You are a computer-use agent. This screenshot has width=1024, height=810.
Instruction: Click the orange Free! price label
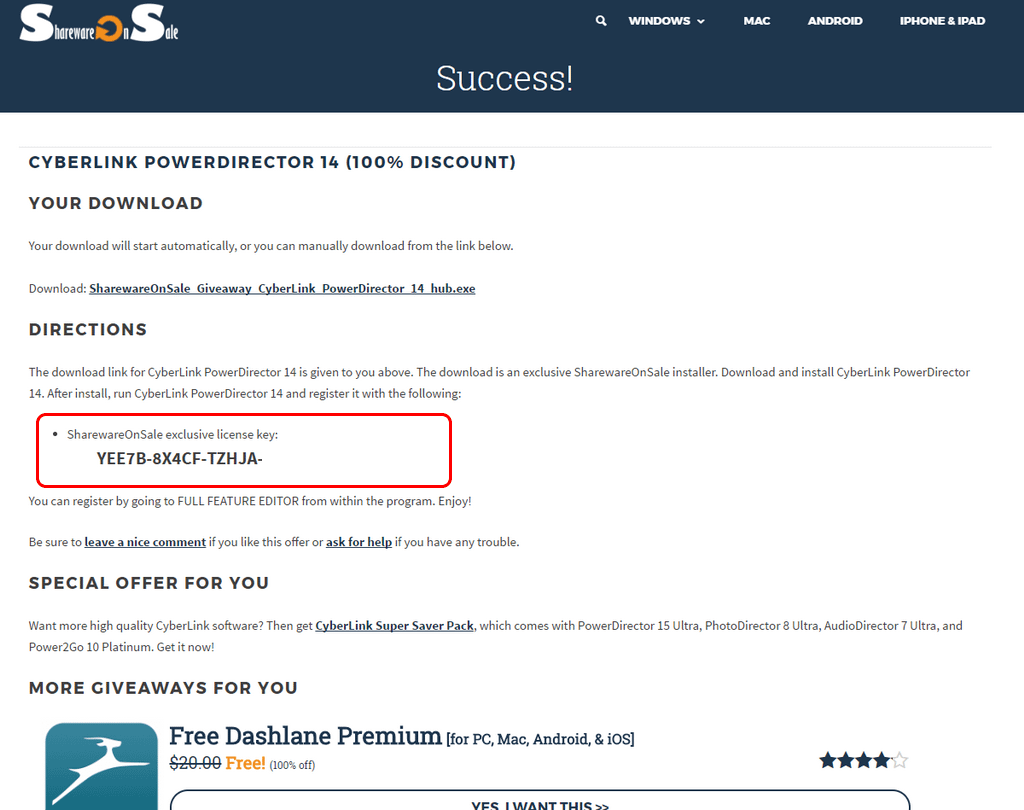tap(245, 763)
